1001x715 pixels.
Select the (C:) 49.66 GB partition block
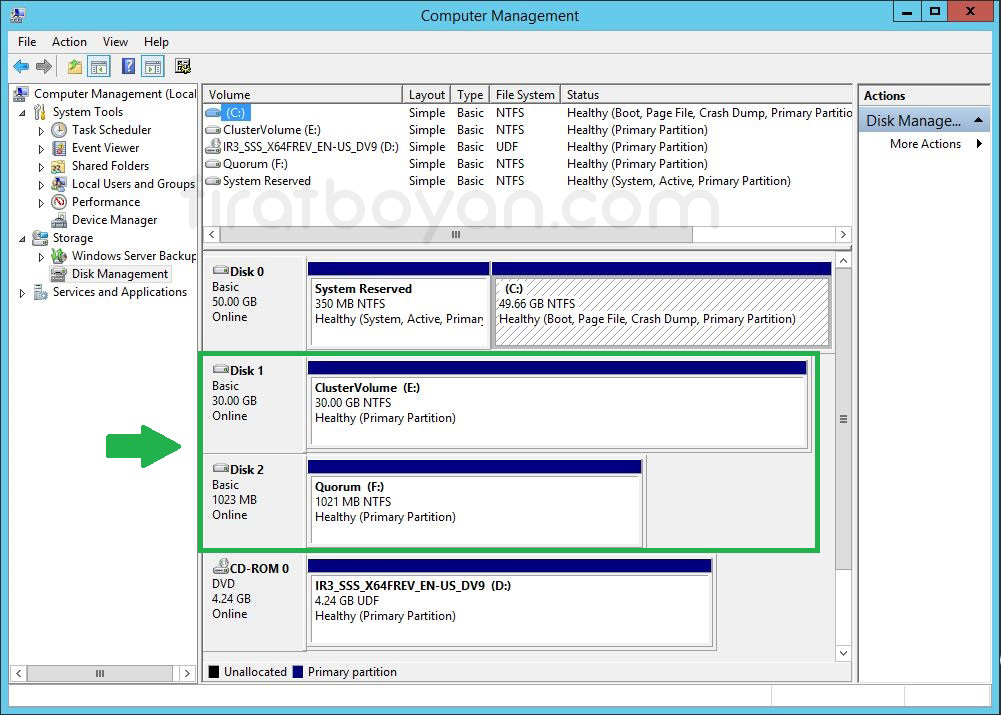661,305
